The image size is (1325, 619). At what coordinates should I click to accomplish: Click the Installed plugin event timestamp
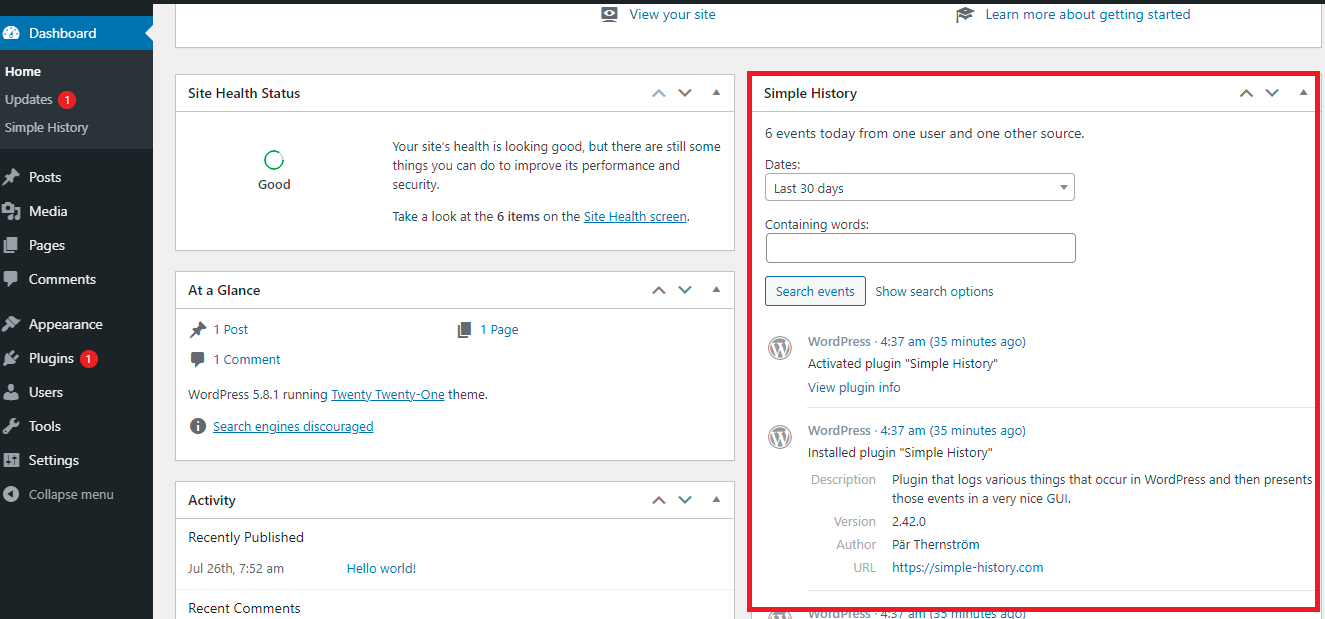pos(953,430)
